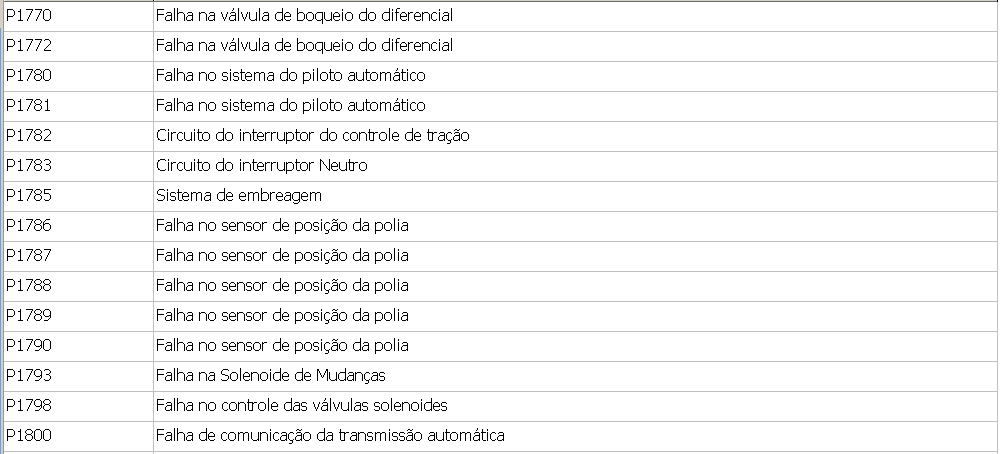This screenshot has height=454, width=1002.
Task: Select the P1789 code cell
Action: (x=29, y=316)
